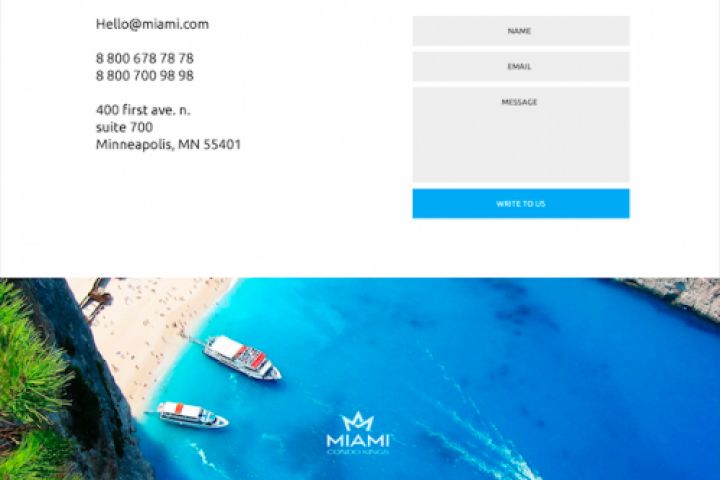Submit the form with WRITE TO US
720x480 pixels.
(521, 203)
